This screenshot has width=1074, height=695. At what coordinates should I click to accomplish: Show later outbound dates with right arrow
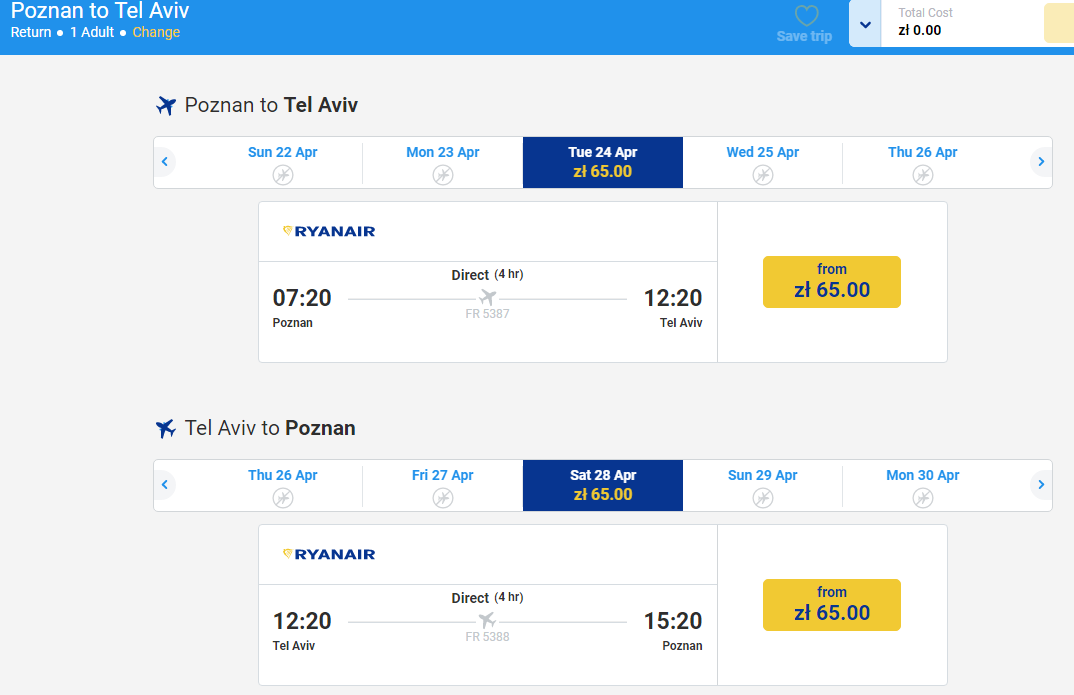click(x=1040, y=162)
